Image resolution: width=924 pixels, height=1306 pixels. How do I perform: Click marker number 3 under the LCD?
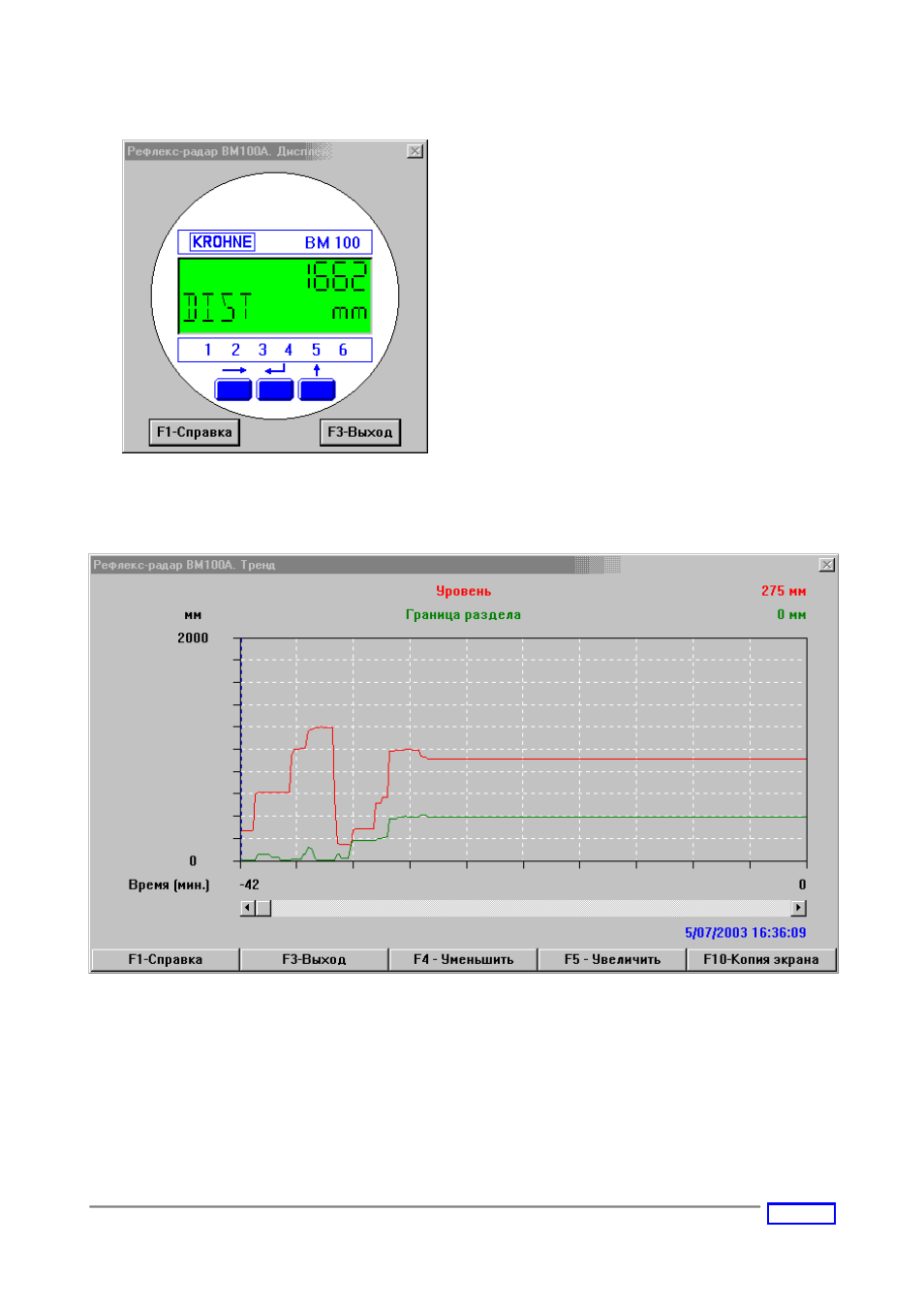[262, 350]
